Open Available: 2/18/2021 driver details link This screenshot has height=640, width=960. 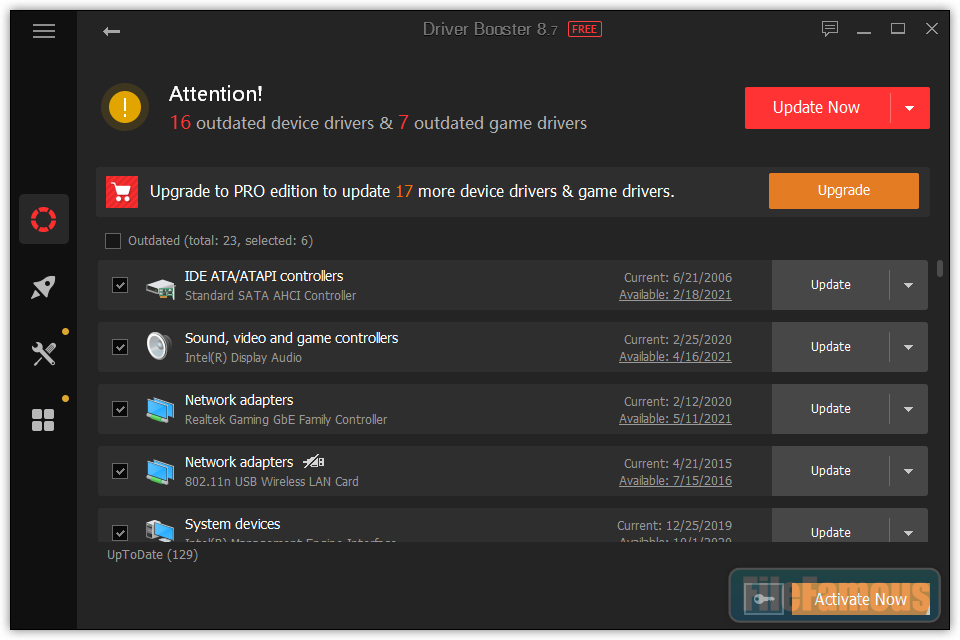coord(675,295)
